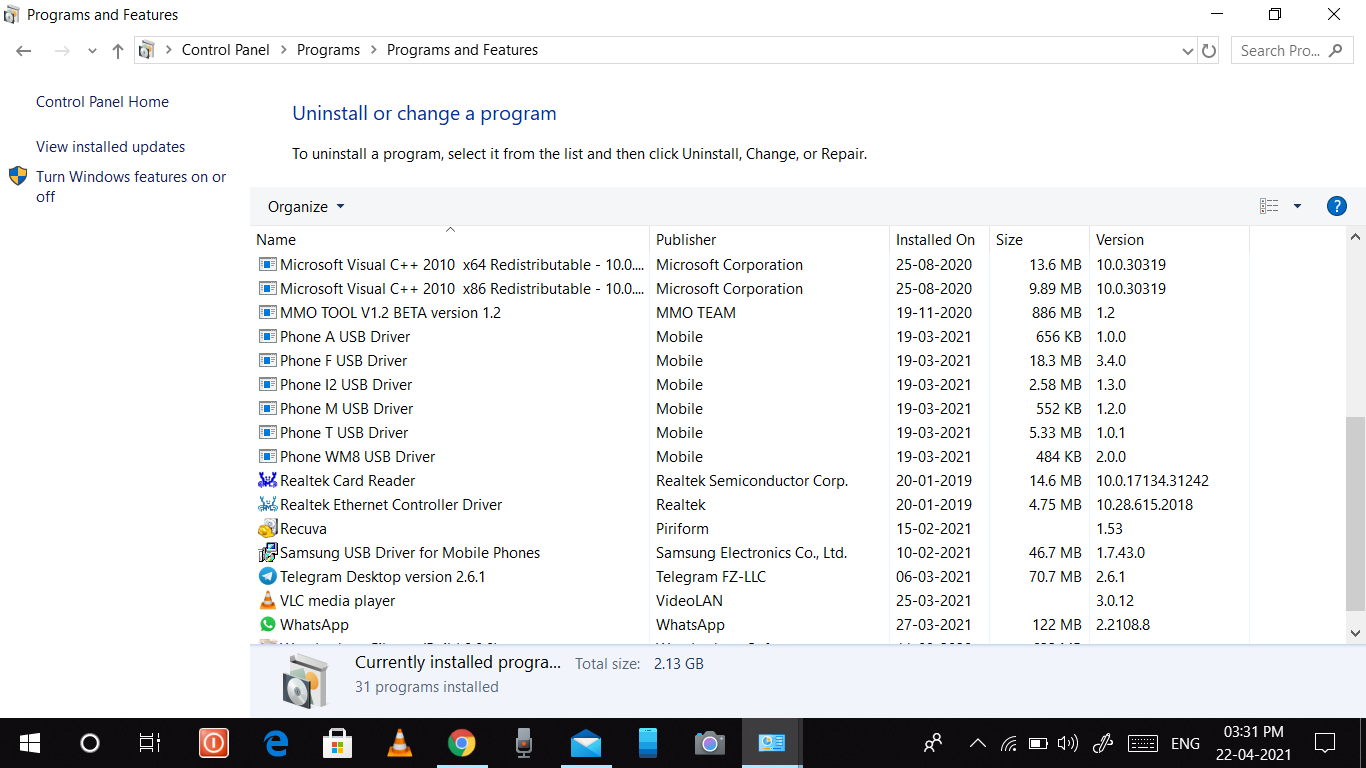Sort by the Name column header
The height and width of the screenshot is (768, 1366).
coord(450,239)
